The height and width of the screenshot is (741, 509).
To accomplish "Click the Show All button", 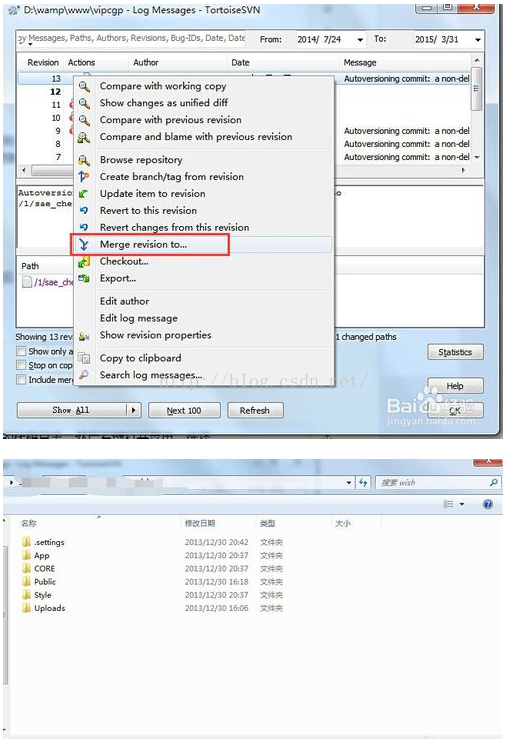I will pyautogui.click(x=72, y=410).
